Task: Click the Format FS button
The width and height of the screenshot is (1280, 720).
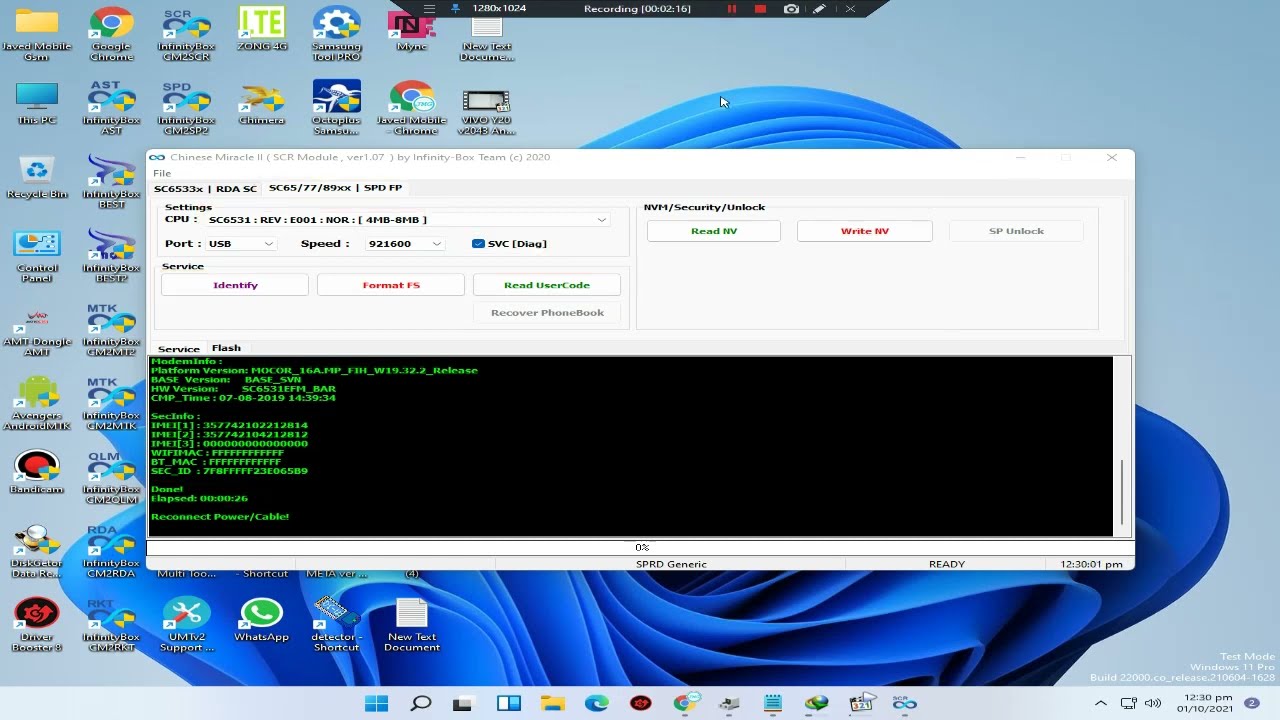Action: pos(391,285)
